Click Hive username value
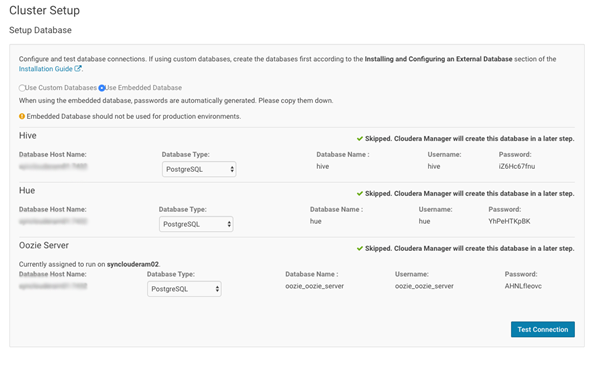The height and width of the screenshot is (365, 604). tap(434, 166)
